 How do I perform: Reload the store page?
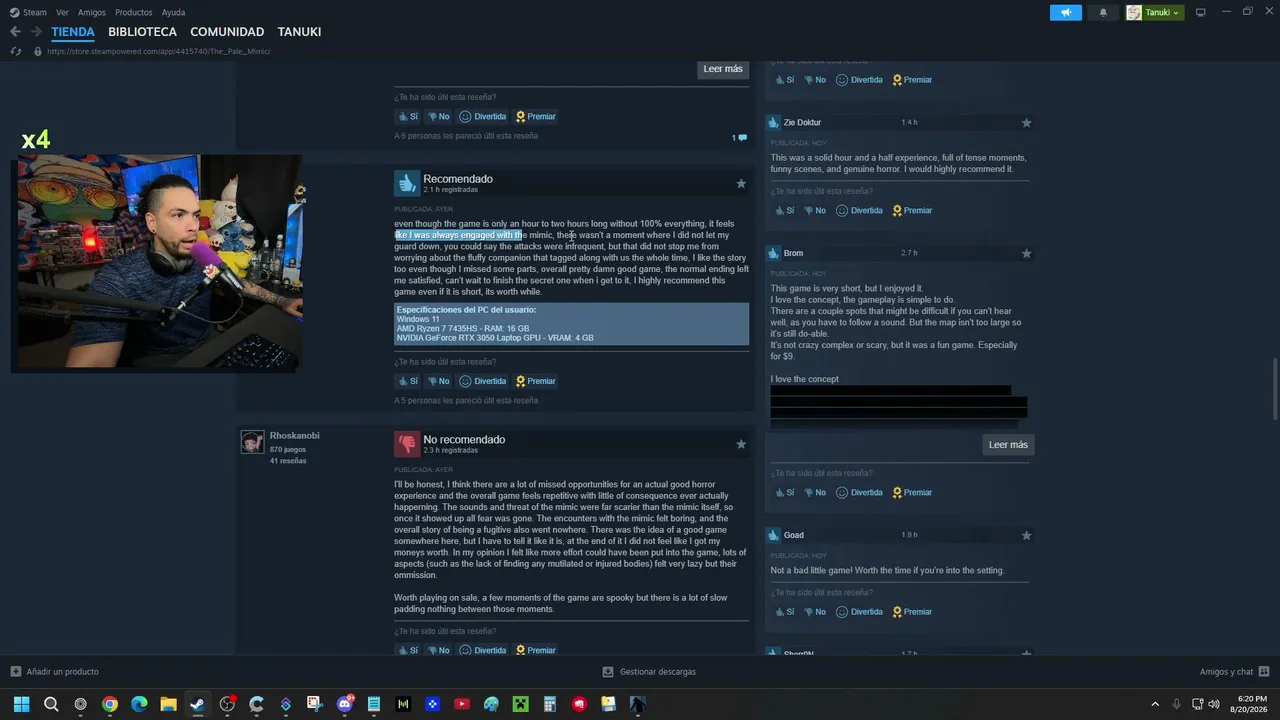click(15, 51)
